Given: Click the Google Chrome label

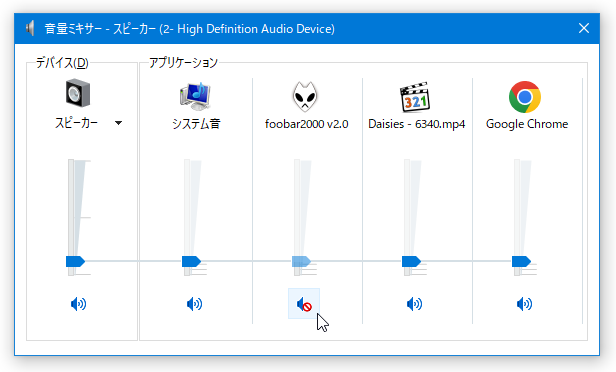Looking at the screenshot, I should pyautogui.click(x=527, y=124).
